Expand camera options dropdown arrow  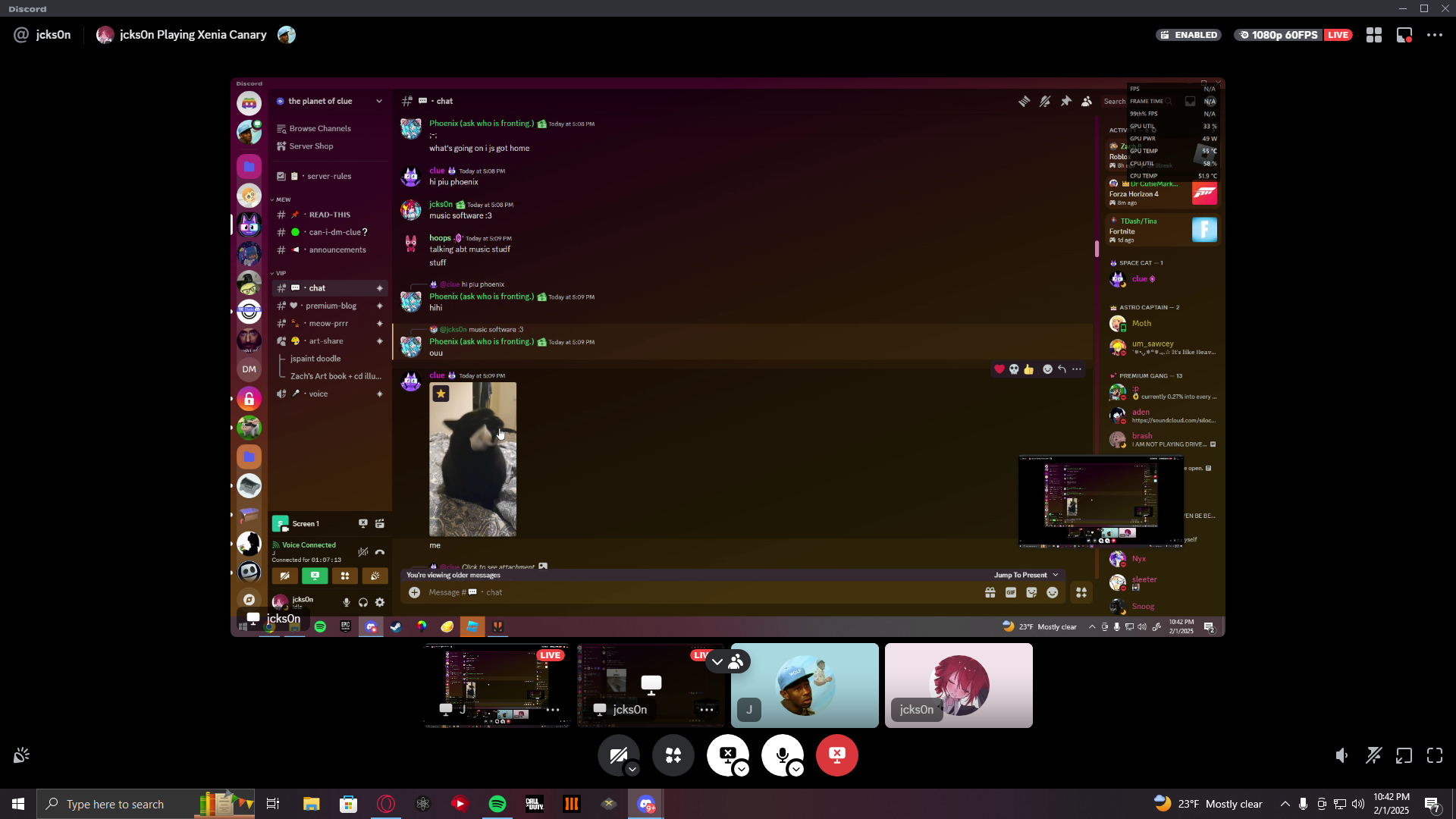[x=632, y=770]
